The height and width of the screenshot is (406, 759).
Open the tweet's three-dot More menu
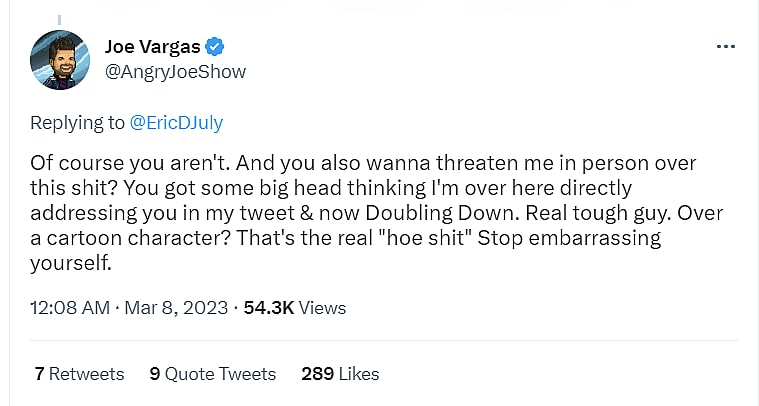point(727,47)
